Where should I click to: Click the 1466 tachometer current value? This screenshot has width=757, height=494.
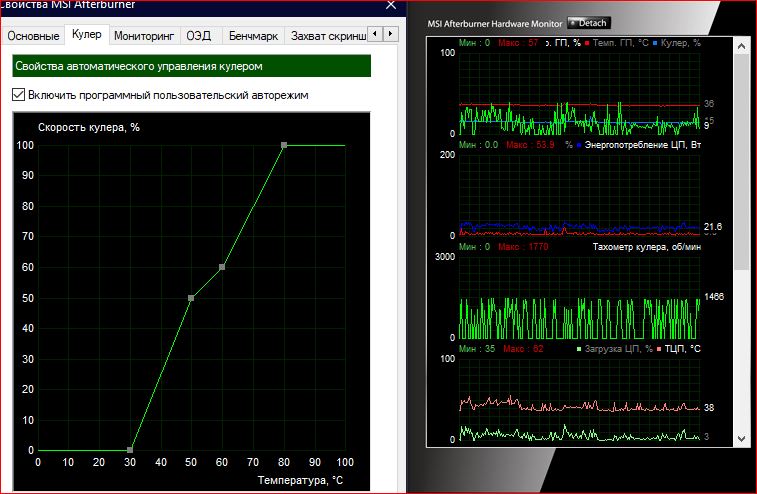coord(714,296)
